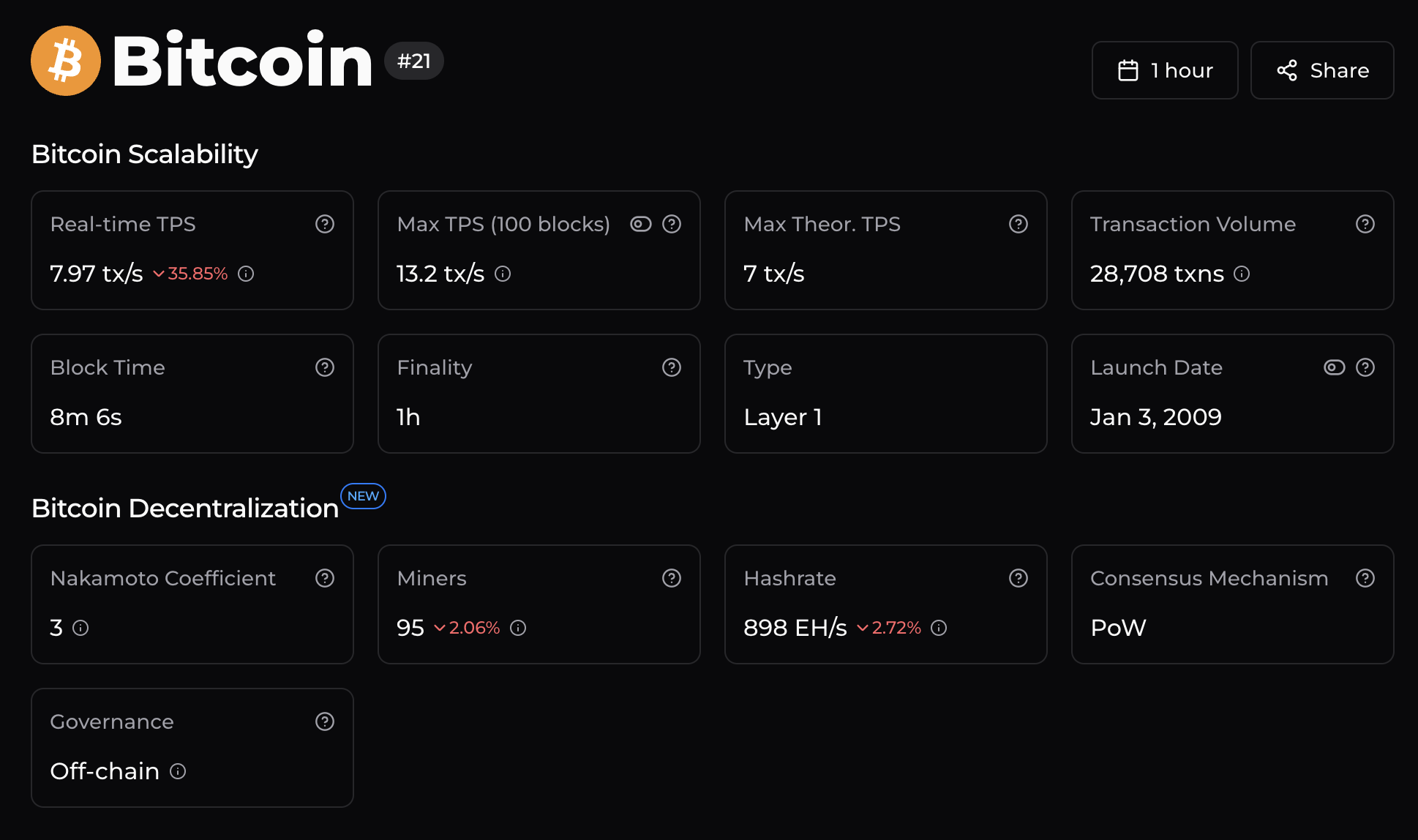Viewport: 1418px width, 840px height.
Task: Open the 1 hour time range selector
Action: tap(1165, 70)
